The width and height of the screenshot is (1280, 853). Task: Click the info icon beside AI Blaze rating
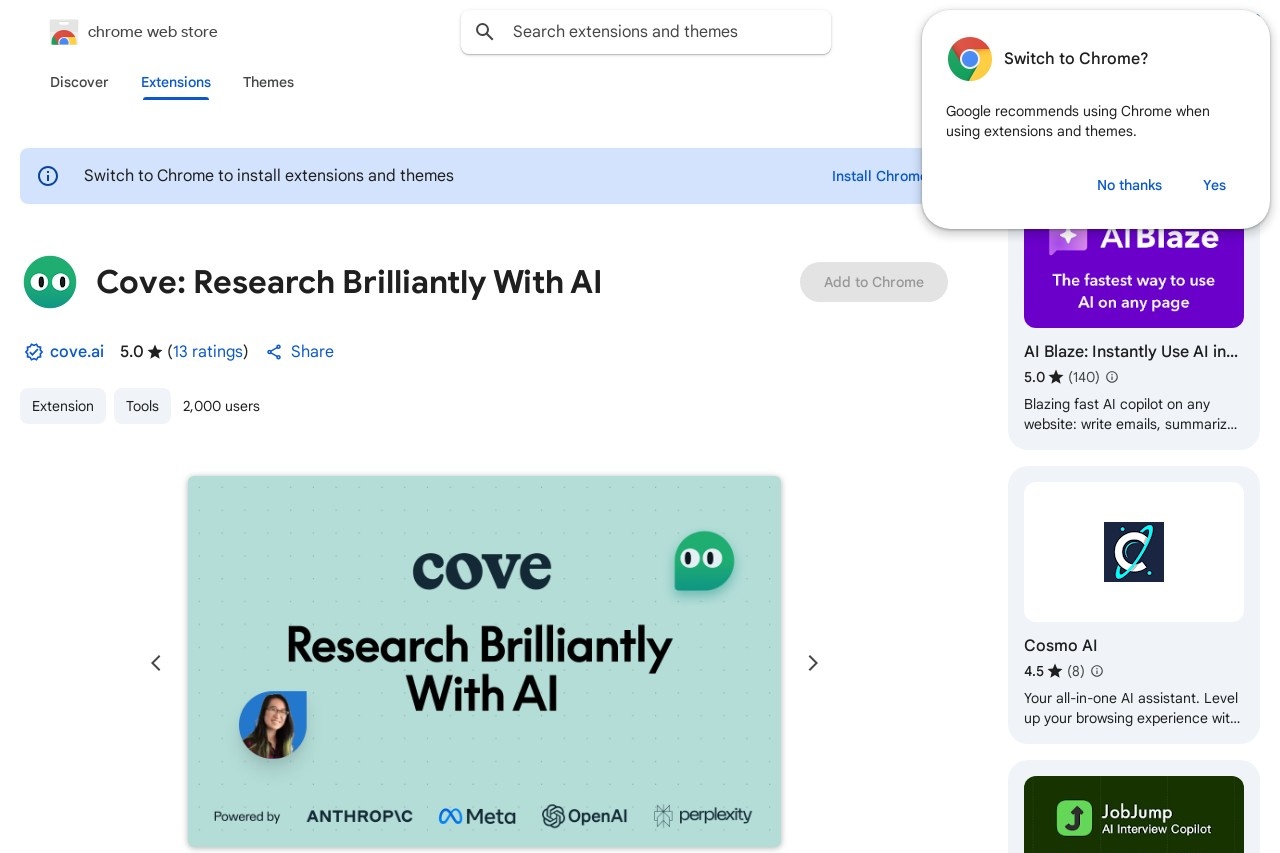tap(1112, 377)
